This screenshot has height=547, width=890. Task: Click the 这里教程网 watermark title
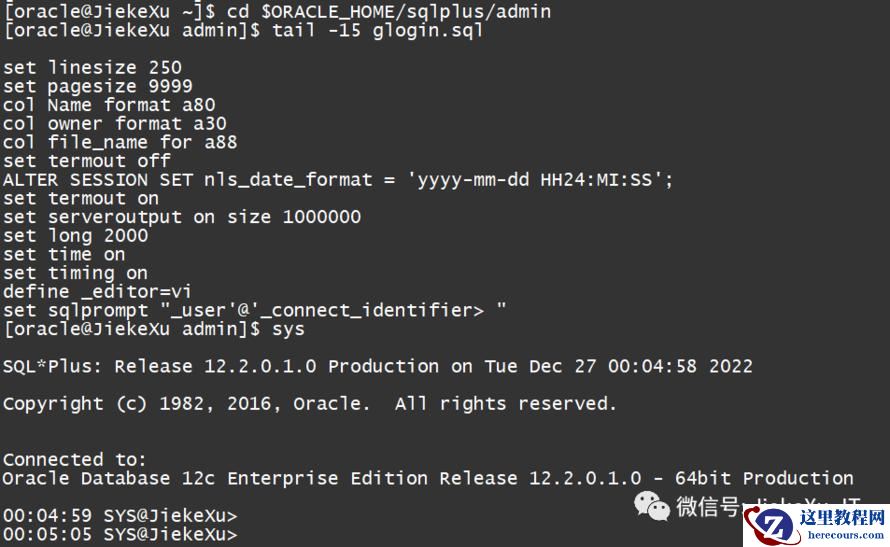[x=843, y=517]
